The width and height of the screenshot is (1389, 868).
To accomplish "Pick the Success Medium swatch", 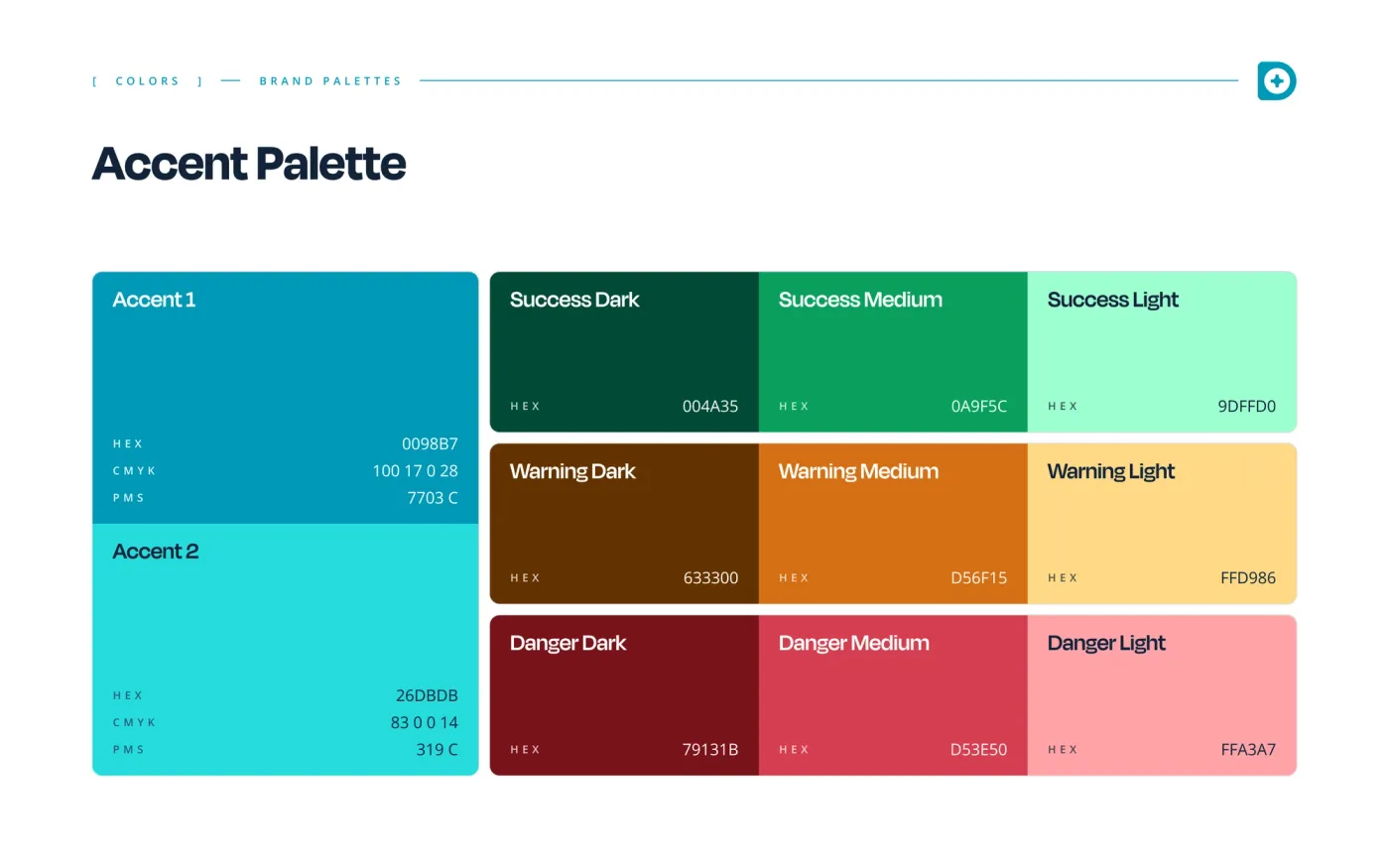I will [893, 352].
